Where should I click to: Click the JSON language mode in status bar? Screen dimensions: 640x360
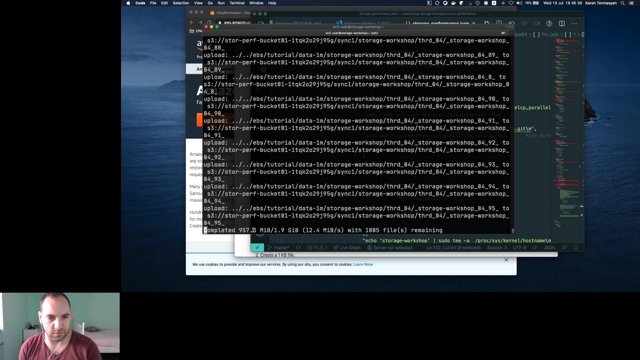[x=549, y=247]
